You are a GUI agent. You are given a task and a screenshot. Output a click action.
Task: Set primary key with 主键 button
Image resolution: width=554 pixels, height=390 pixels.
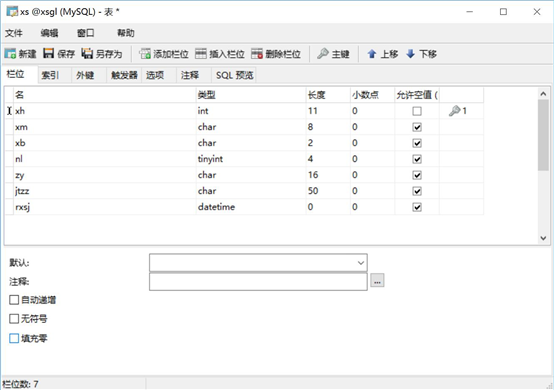coord(333,54)
